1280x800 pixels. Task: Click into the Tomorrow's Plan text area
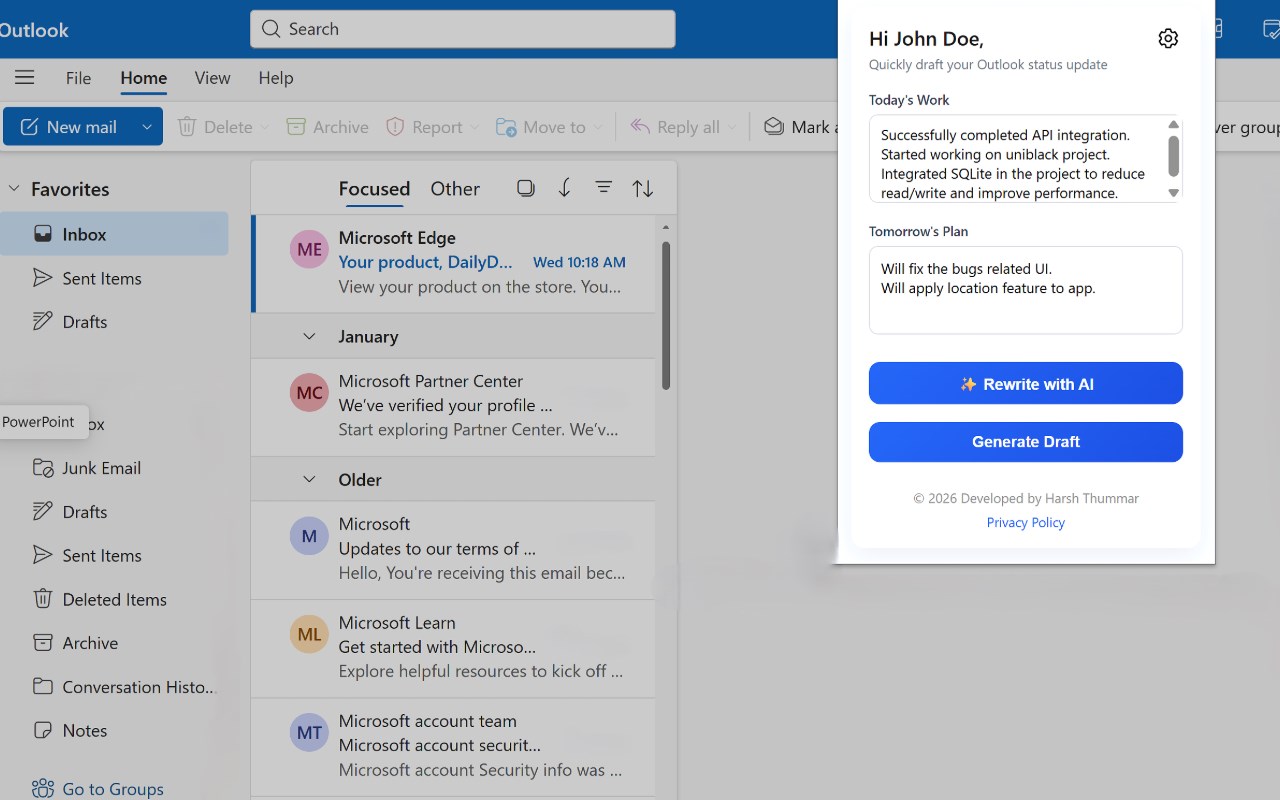(x=1026, y=290)
